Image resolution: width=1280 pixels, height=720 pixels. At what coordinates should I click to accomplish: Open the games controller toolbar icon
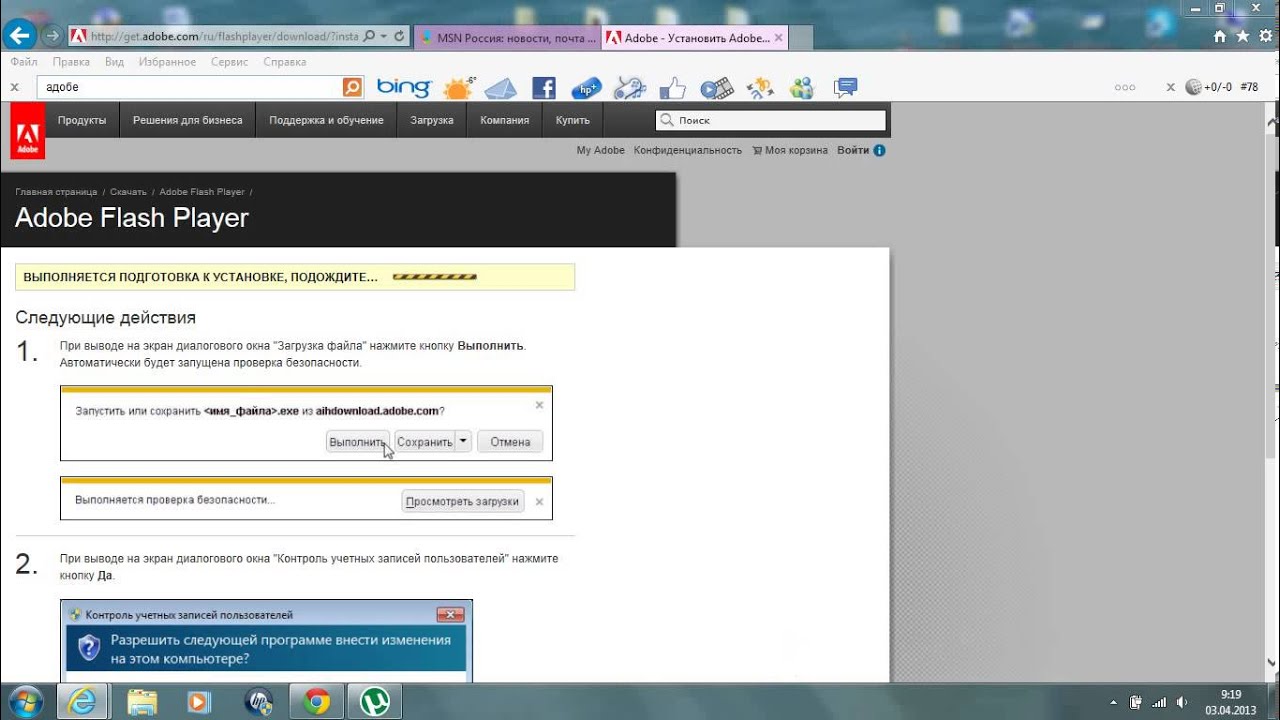630,88
